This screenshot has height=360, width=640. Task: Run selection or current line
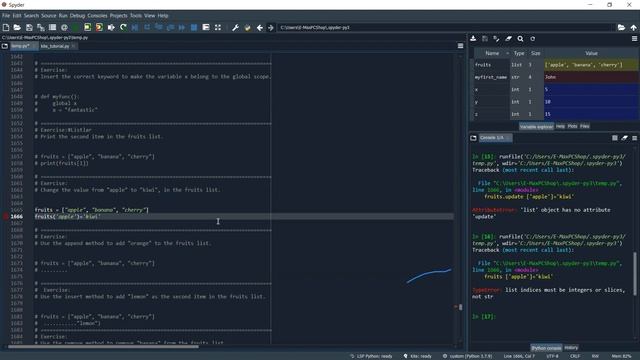pos(111,27)
